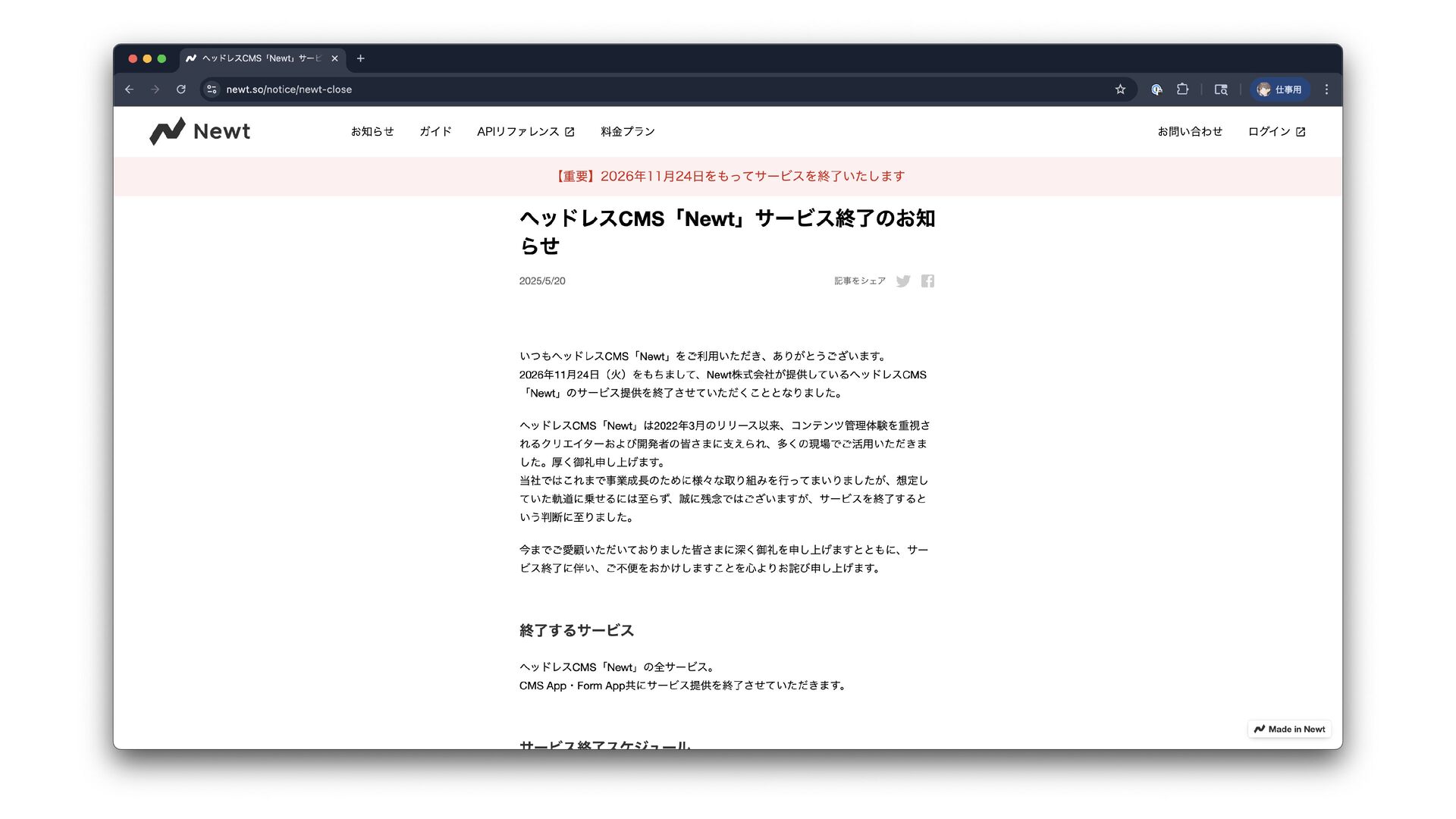This screenshot has width=1456, height=819.
Task: Bookmark this page with the star icon
Action: tap(1120, 89)
